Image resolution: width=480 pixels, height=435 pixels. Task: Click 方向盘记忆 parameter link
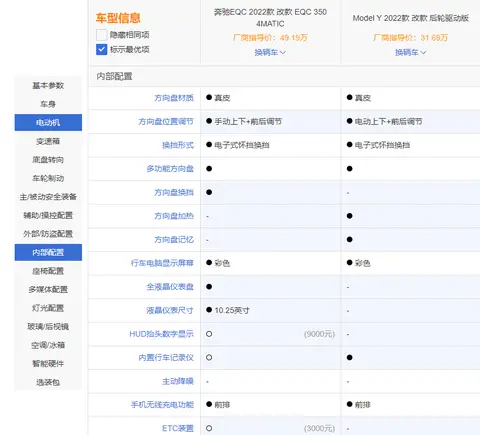point(174,239)
